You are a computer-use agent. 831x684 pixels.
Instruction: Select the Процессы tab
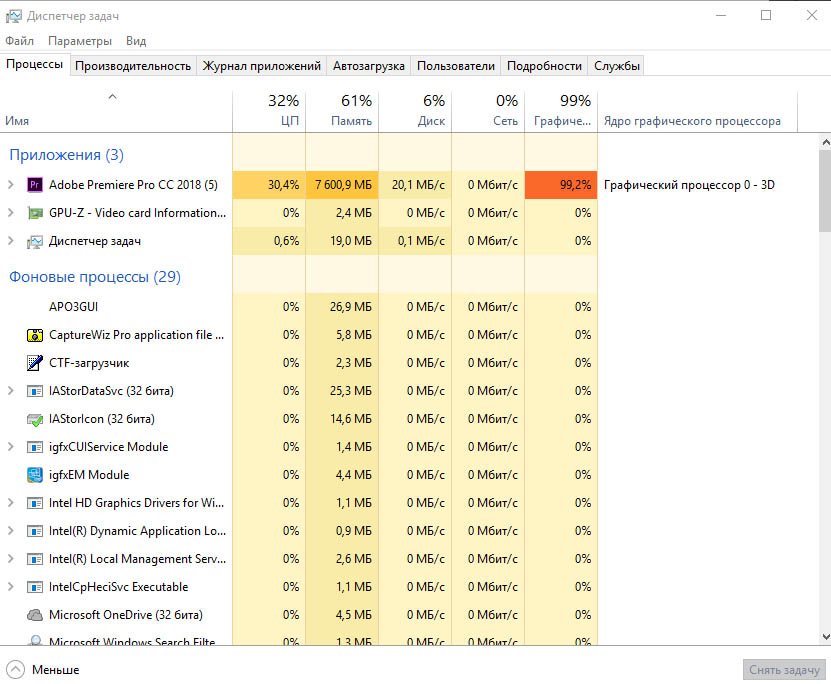tap(34, 64)
